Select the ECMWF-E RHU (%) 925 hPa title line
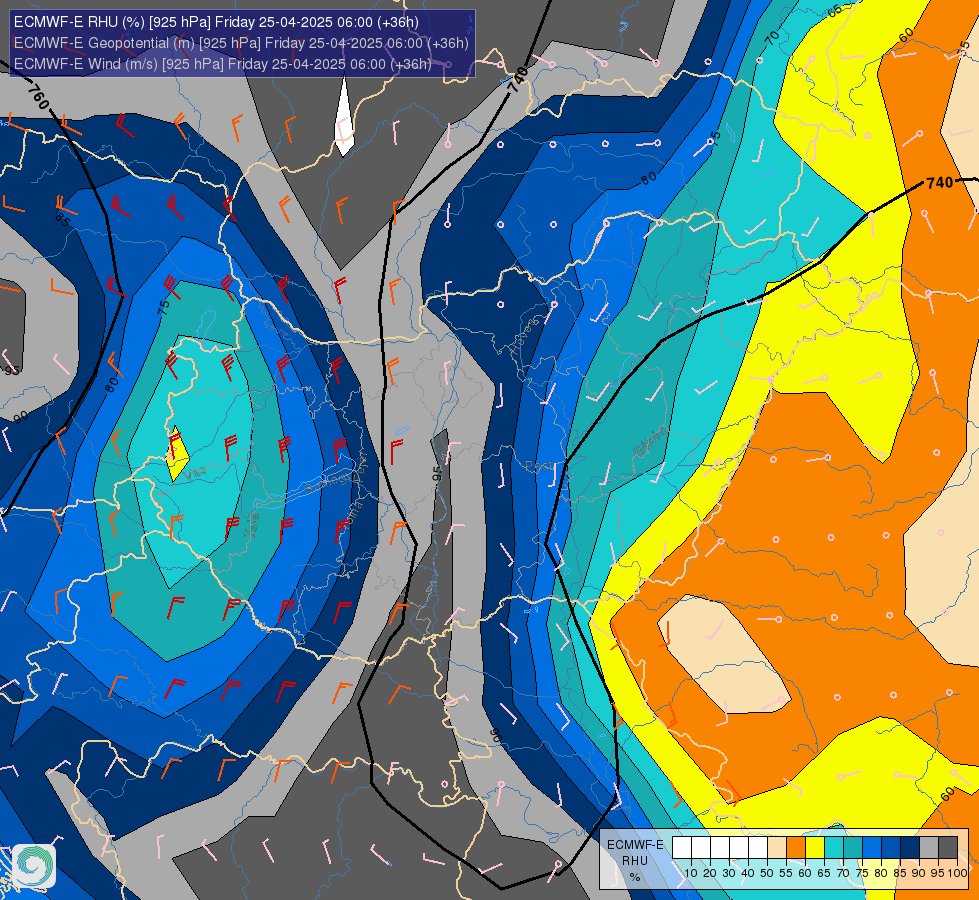This screenshot has width=979, height=900. (x=216, y=22)
